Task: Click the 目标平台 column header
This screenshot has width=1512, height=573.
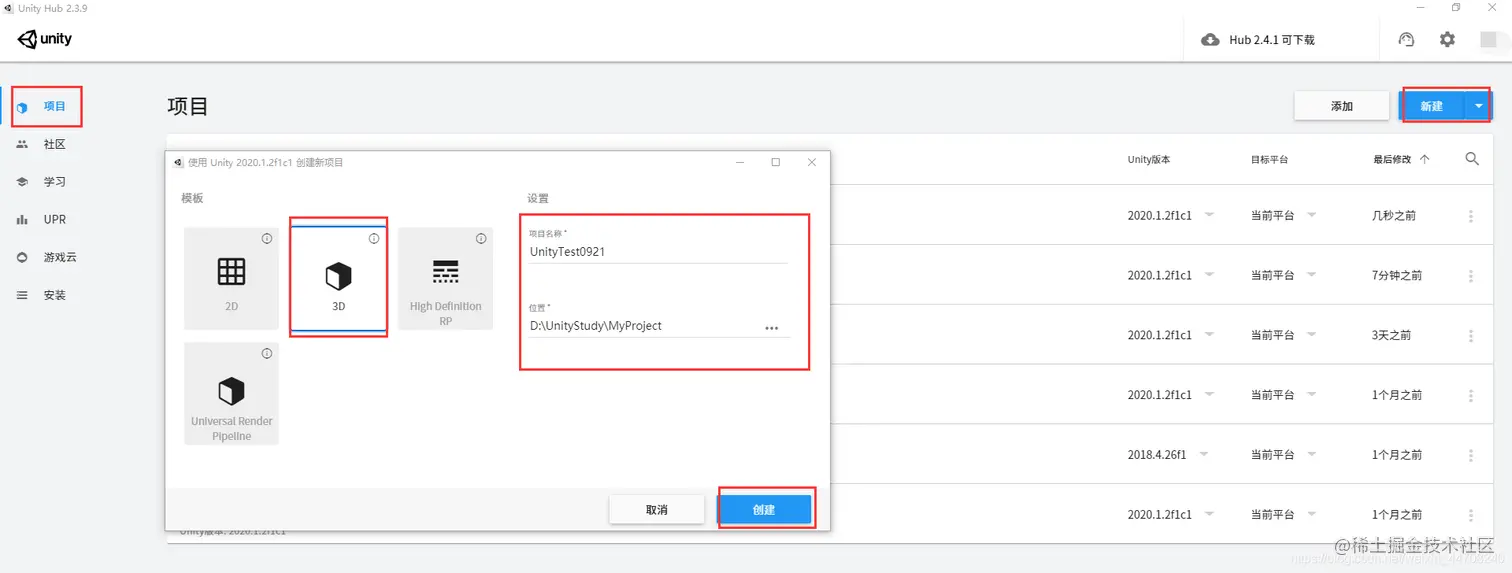Action: click(1270, 159)
